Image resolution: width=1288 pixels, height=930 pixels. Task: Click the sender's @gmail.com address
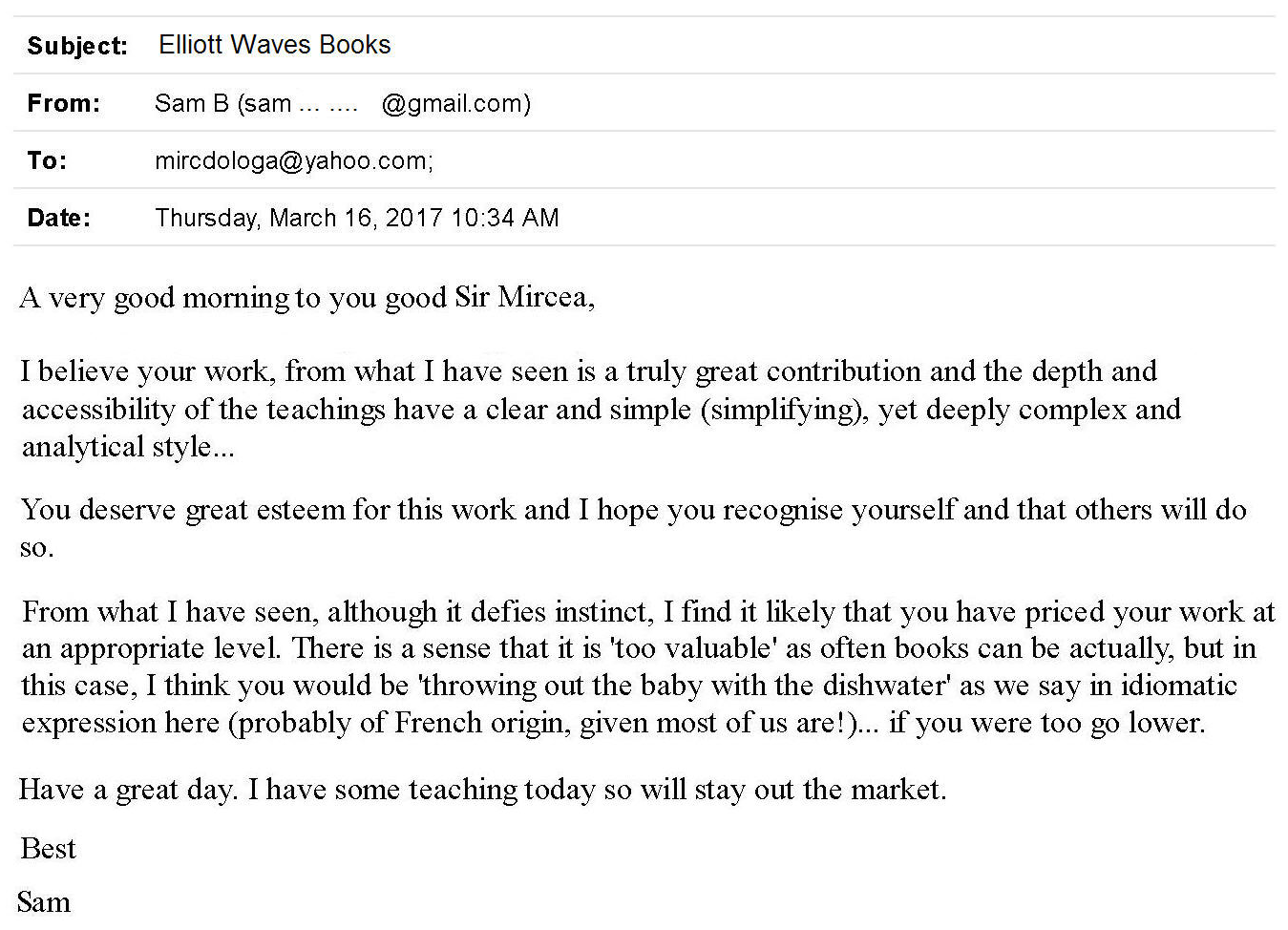click(455, 103)
